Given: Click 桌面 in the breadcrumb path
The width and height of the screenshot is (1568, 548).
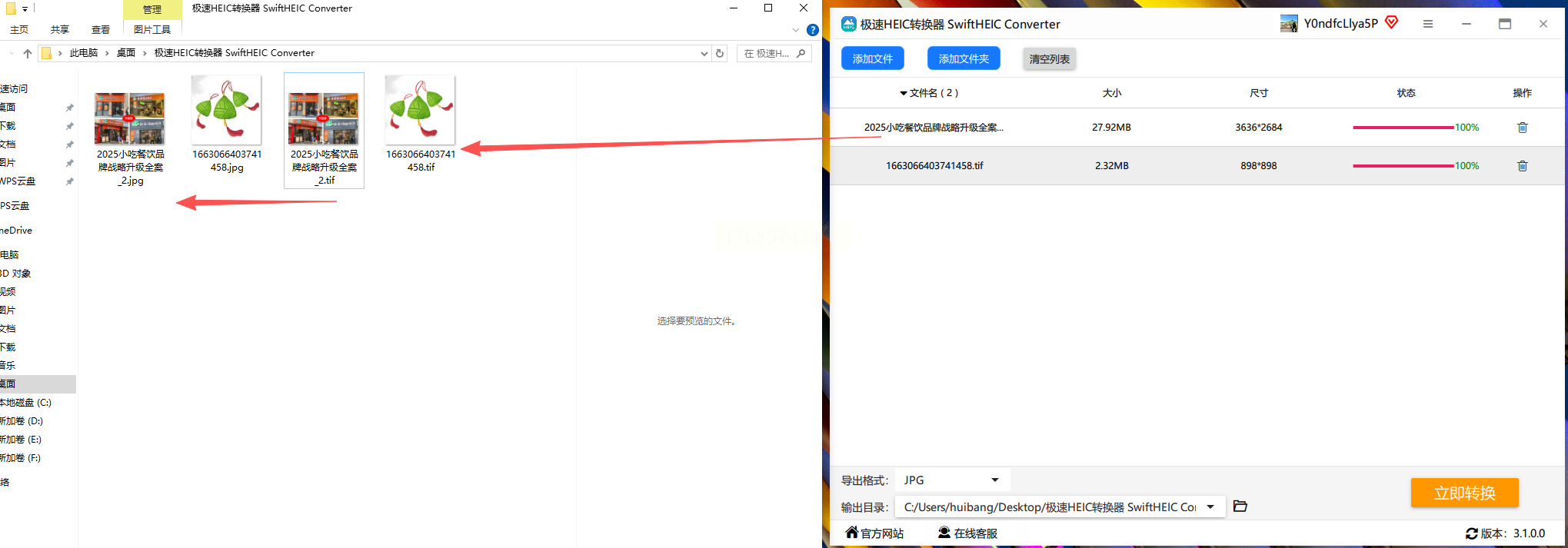Looking at the screenshot, I should (126, 53).
